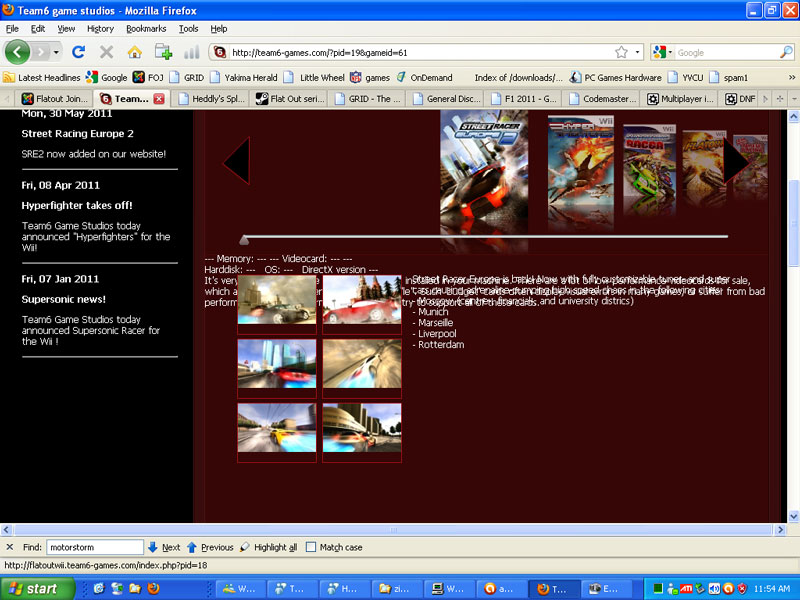Open the PC Games Hardware bookmark
800x600 pixels.
point(615,78)
